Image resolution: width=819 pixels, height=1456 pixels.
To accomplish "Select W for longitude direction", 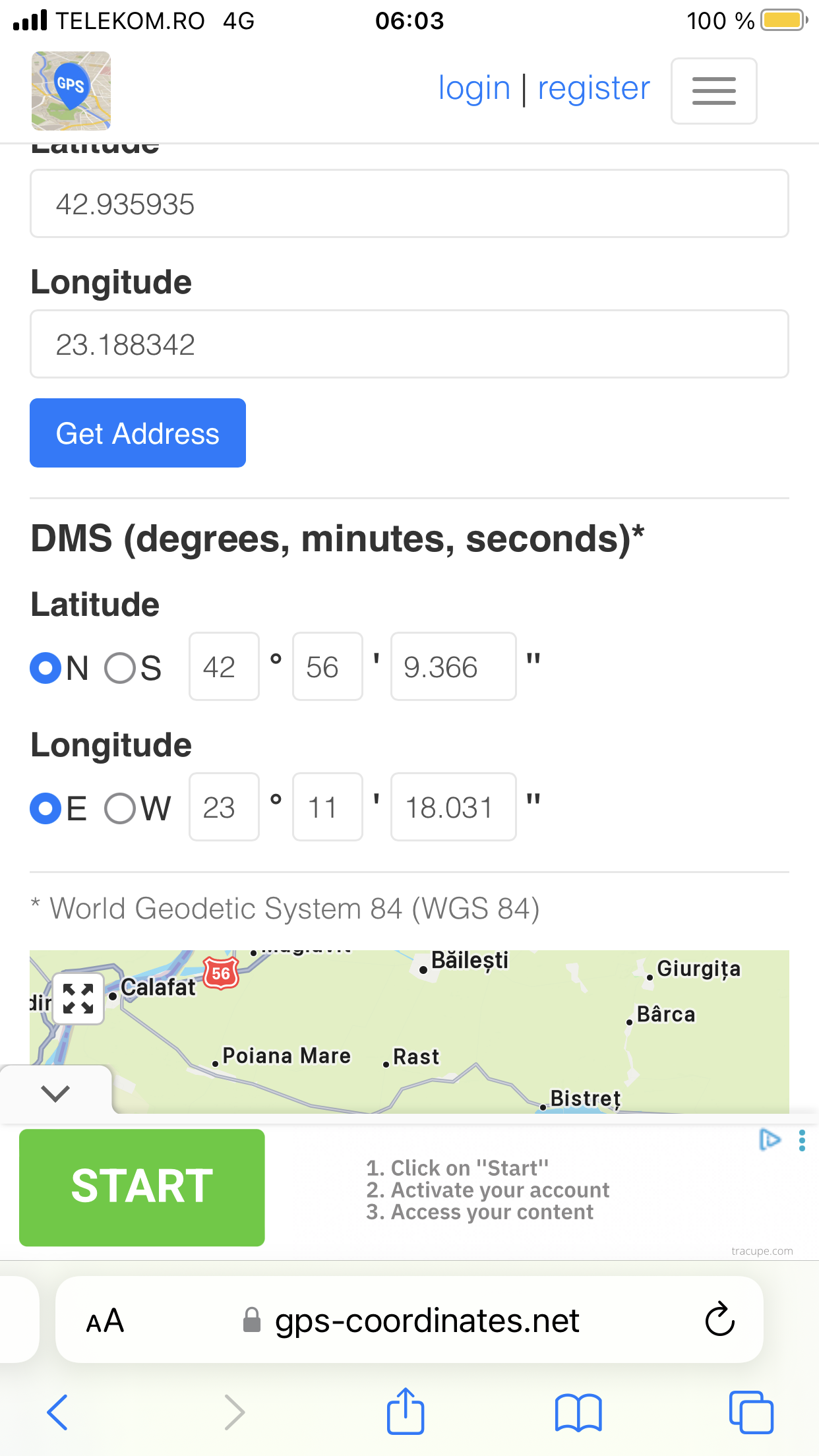I will (x=120, y=808).
